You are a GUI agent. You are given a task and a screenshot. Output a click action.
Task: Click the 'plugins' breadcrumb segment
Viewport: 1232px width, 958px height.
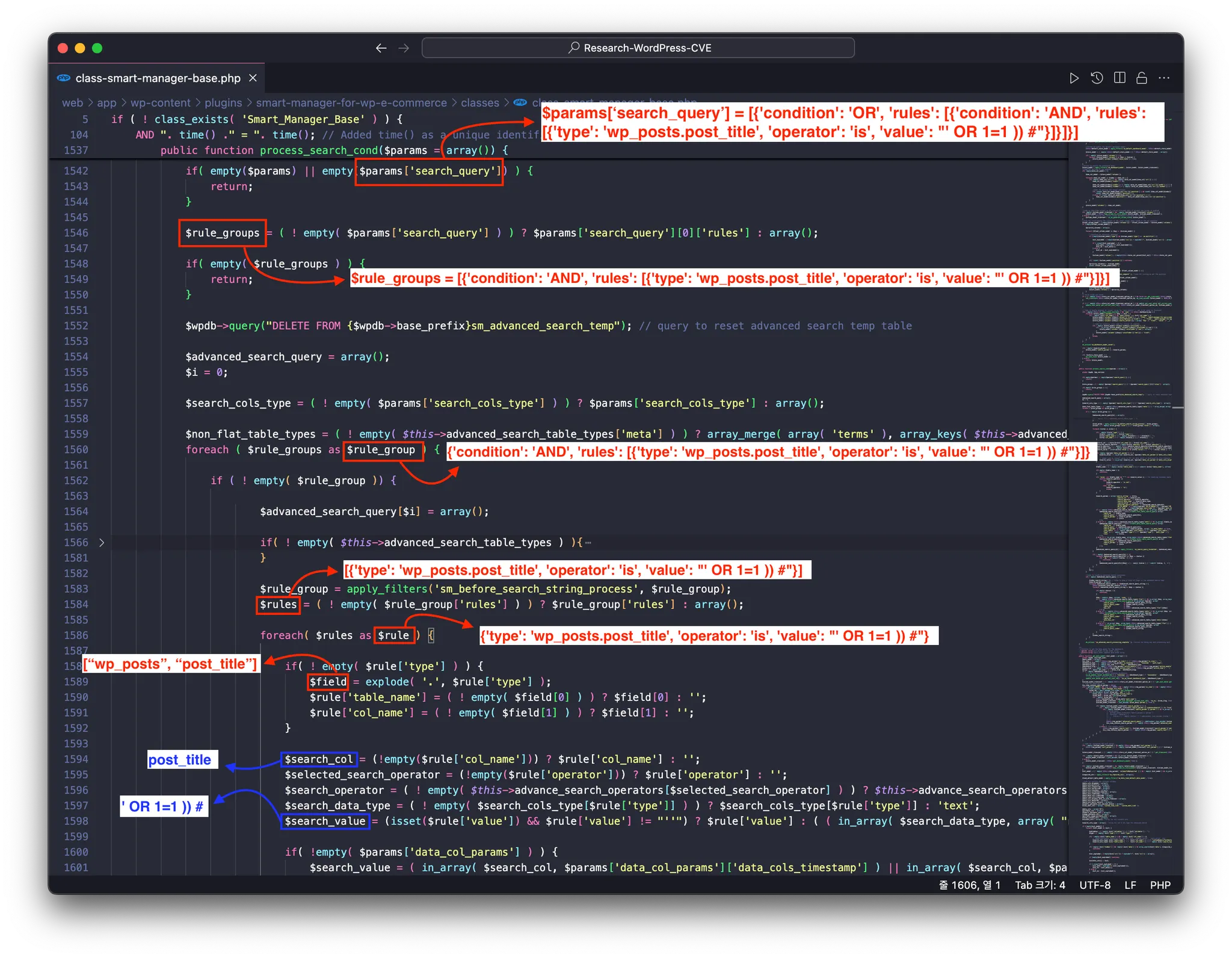[x=223, y=103]
